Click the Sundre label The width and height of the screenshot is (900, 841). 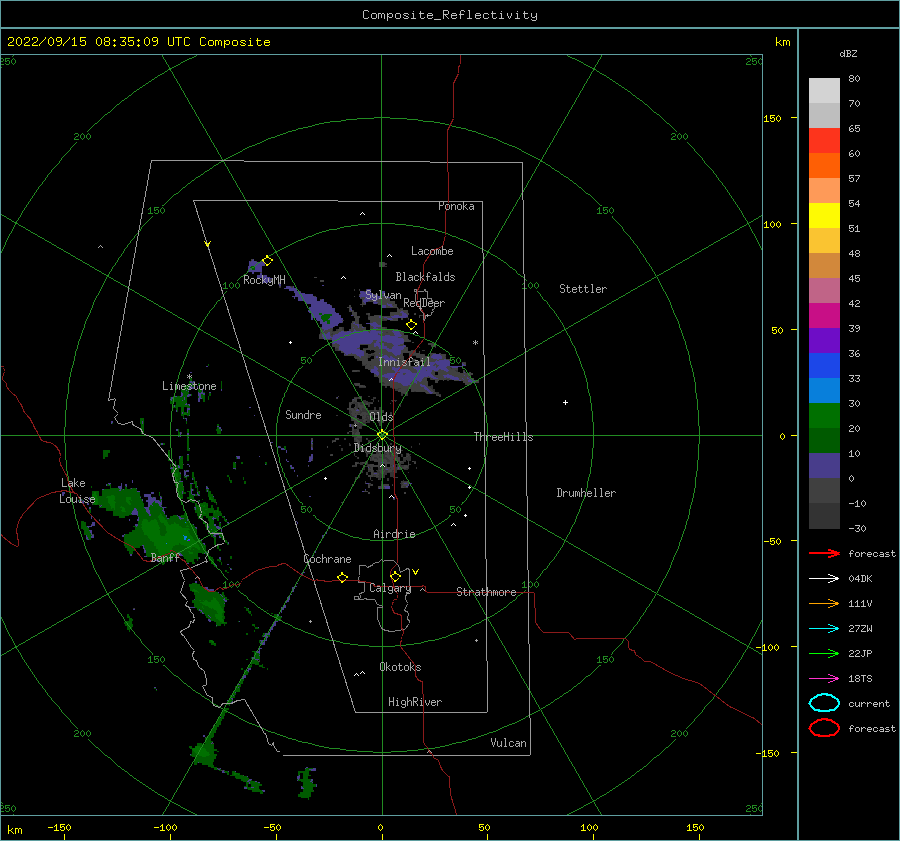303,414
